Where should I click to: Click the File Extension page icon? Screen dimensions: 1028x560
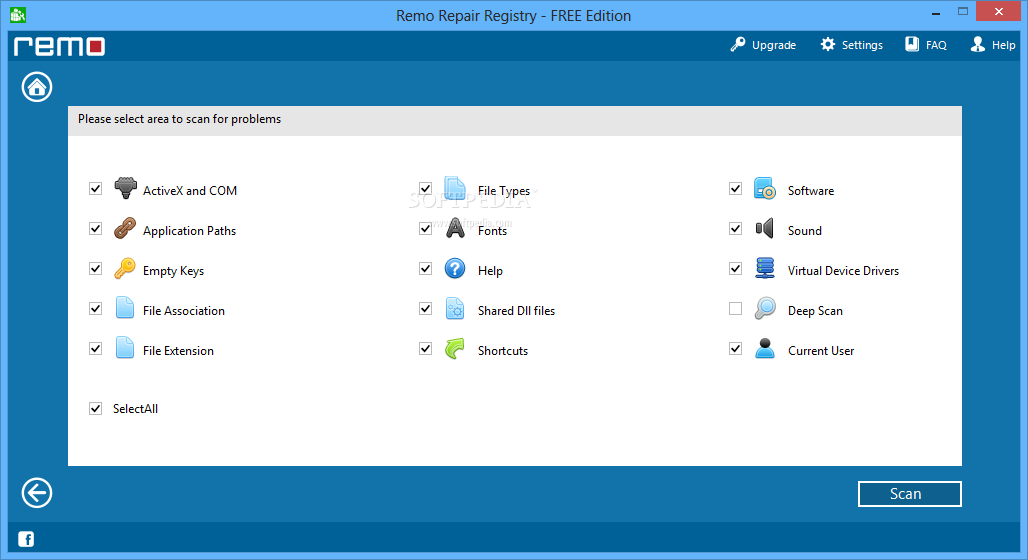[x=125, y=348]
